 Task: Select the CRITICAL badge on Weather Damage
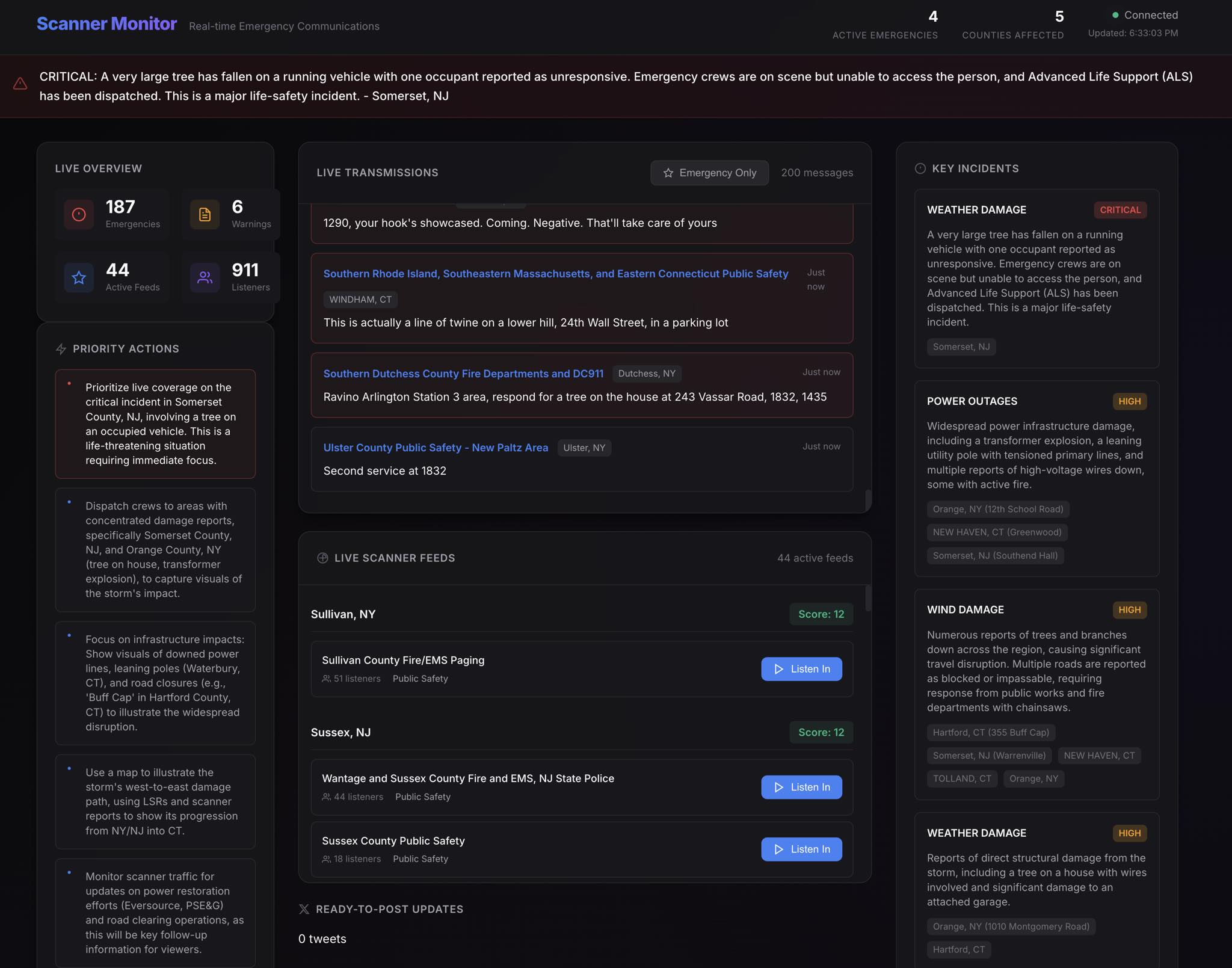(1120, 210)
